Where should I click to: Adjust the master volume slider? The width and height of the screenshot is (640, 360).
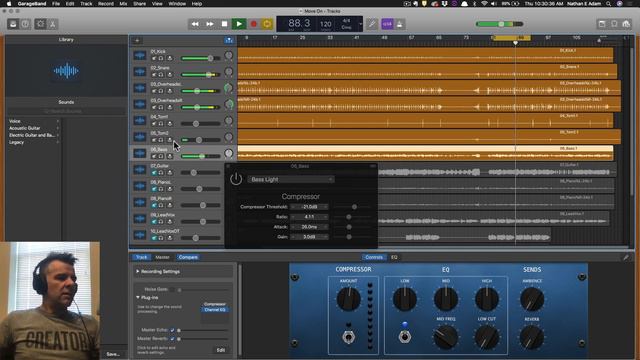pyautogui.click(x=500, y=24)
